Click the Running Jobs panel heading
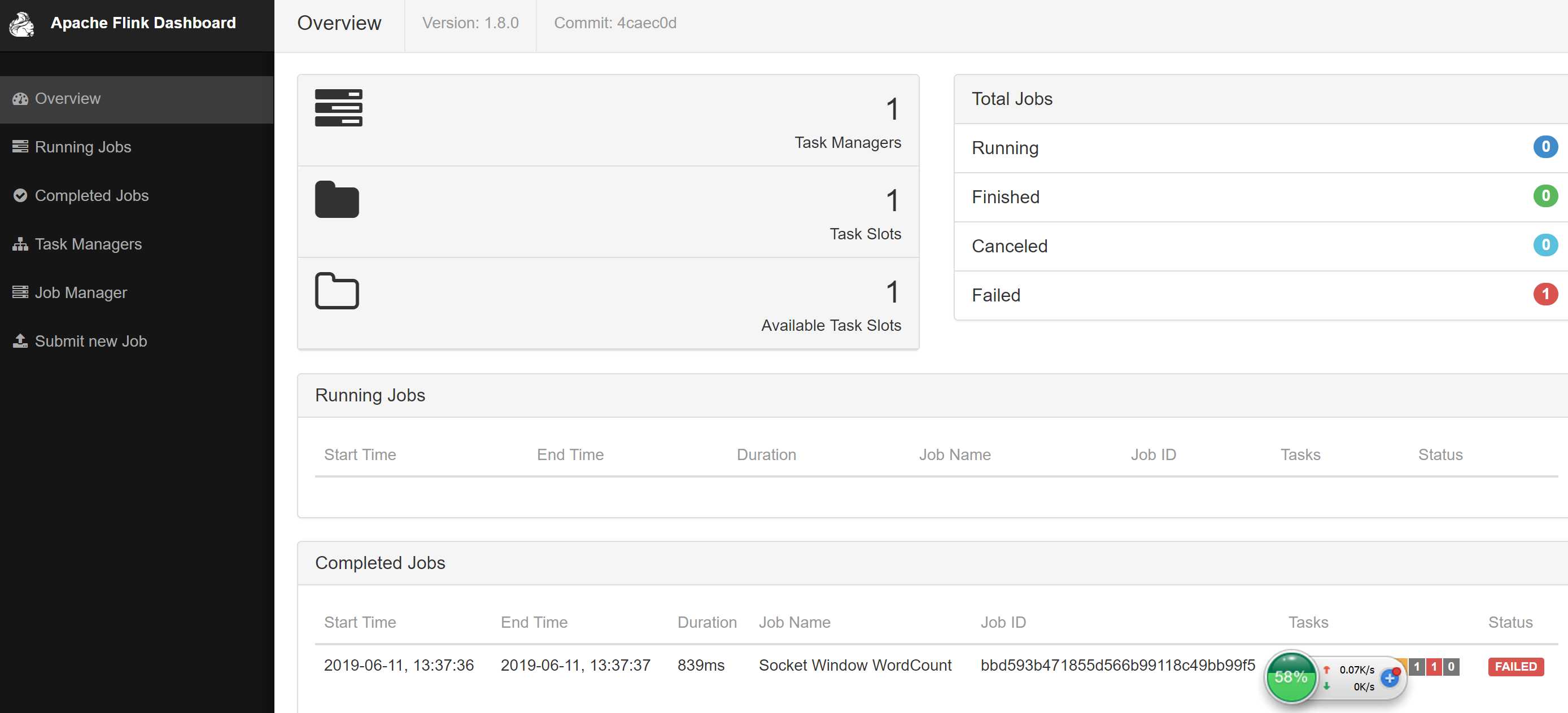Image resolution: width=1568 pixels, height=713 pixels. (x=370, y=395)
